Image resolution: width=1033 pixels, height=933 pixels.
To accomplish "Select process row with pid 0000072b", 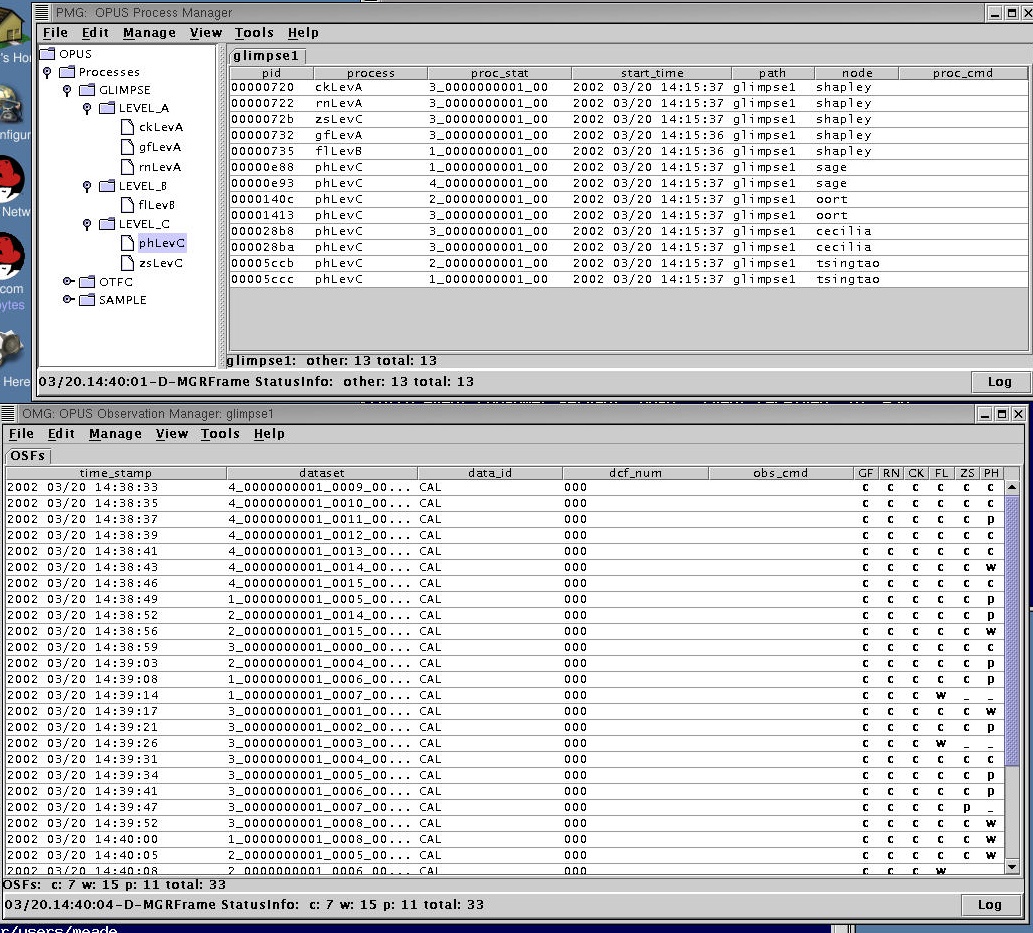I will pos(628,119).
